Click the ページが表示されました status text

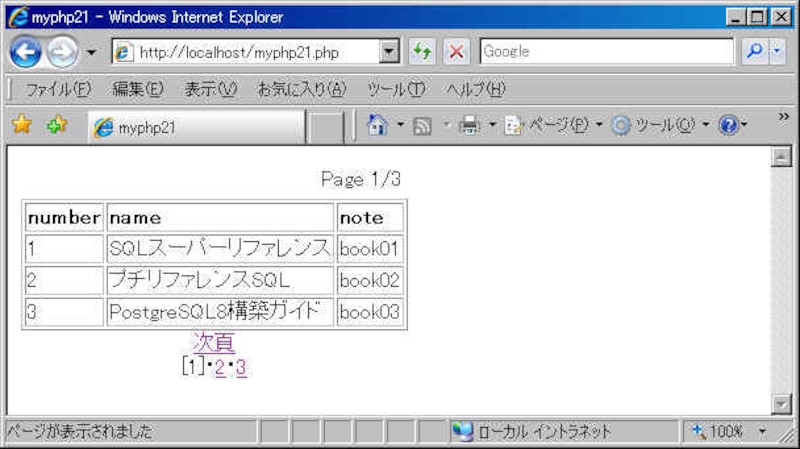tap(80, 432)
